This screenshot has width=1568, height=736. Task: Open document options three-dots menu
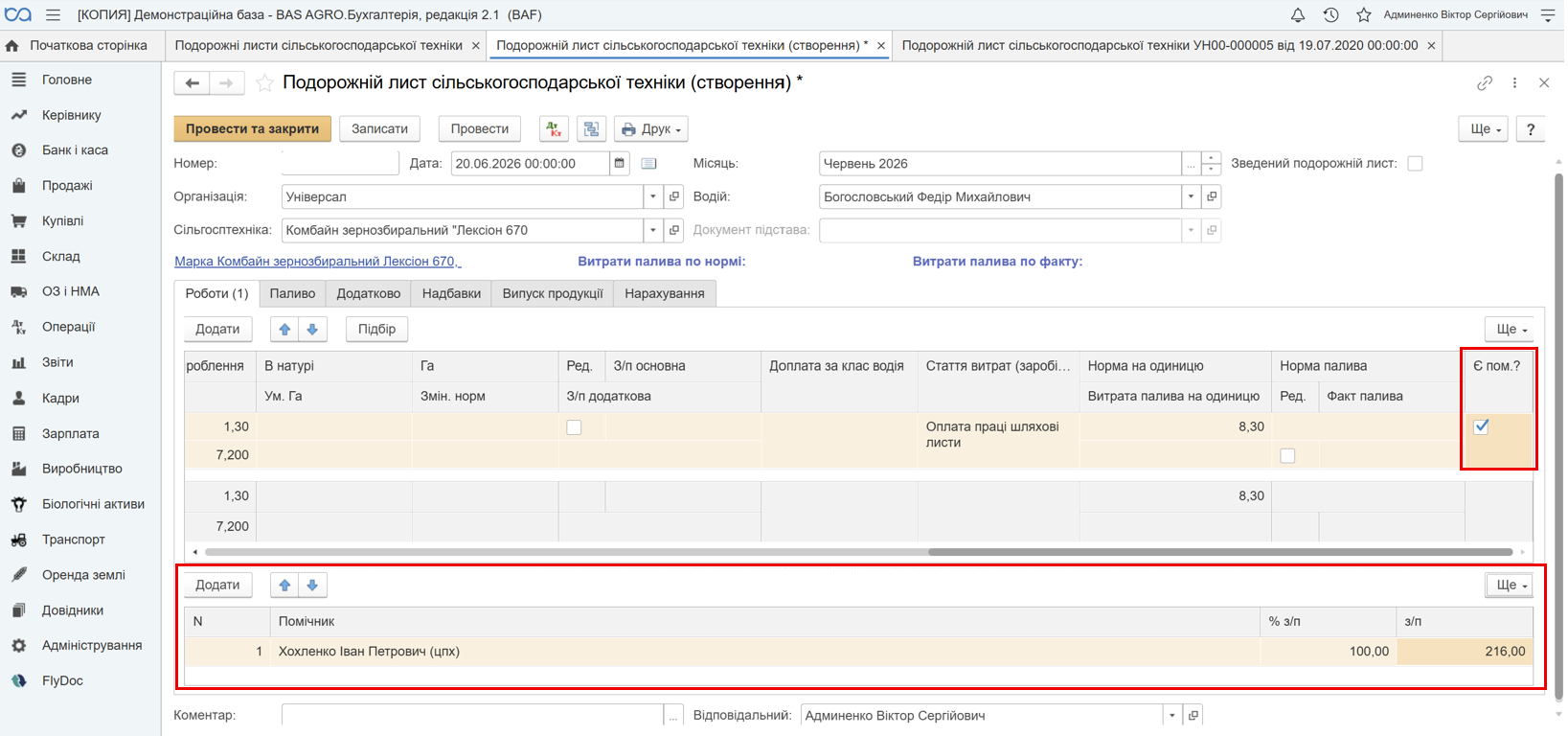pyautogui.click(x=1514, y=83)
